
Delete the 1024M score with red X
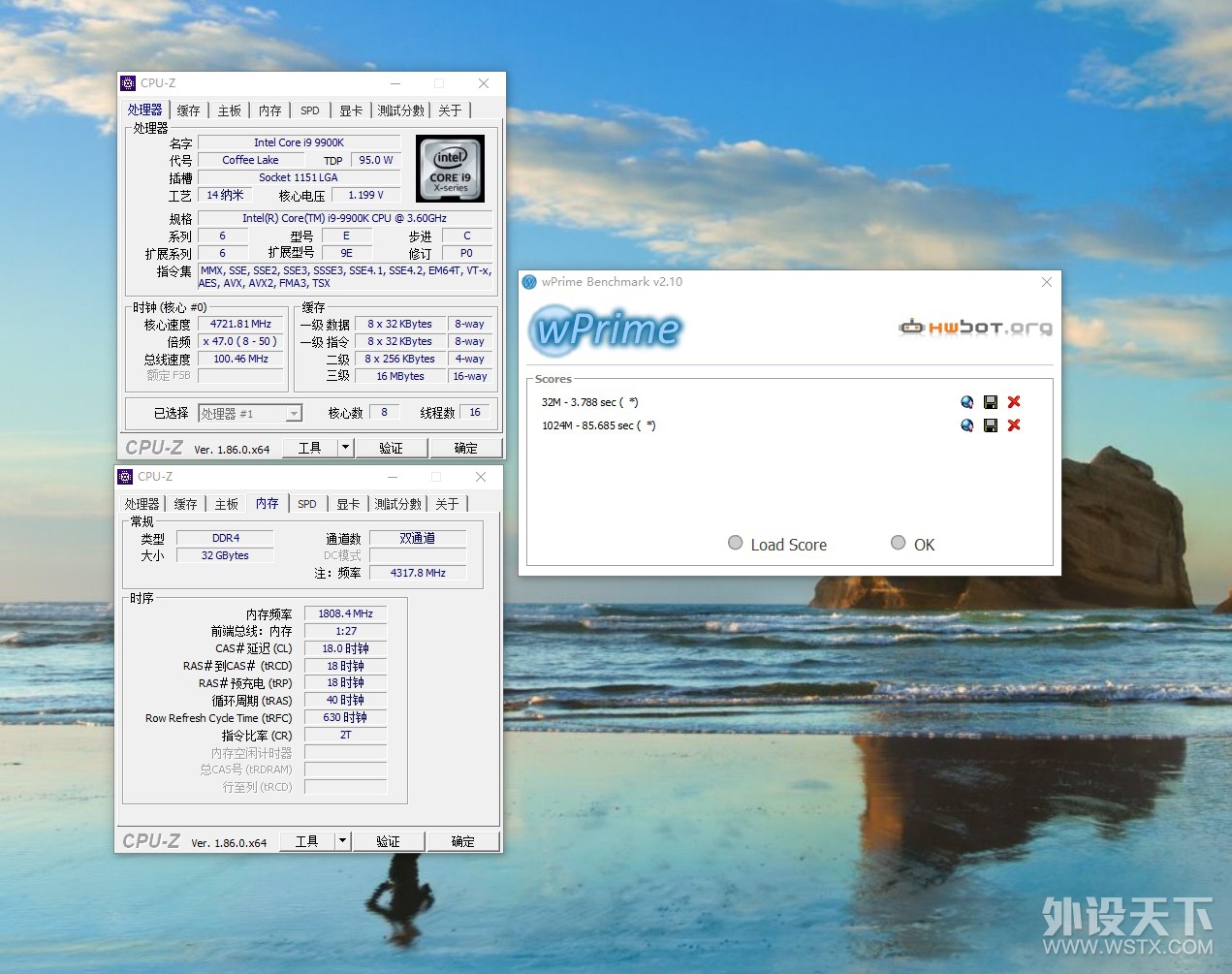pyautogui.click(x=1014, y=425)
